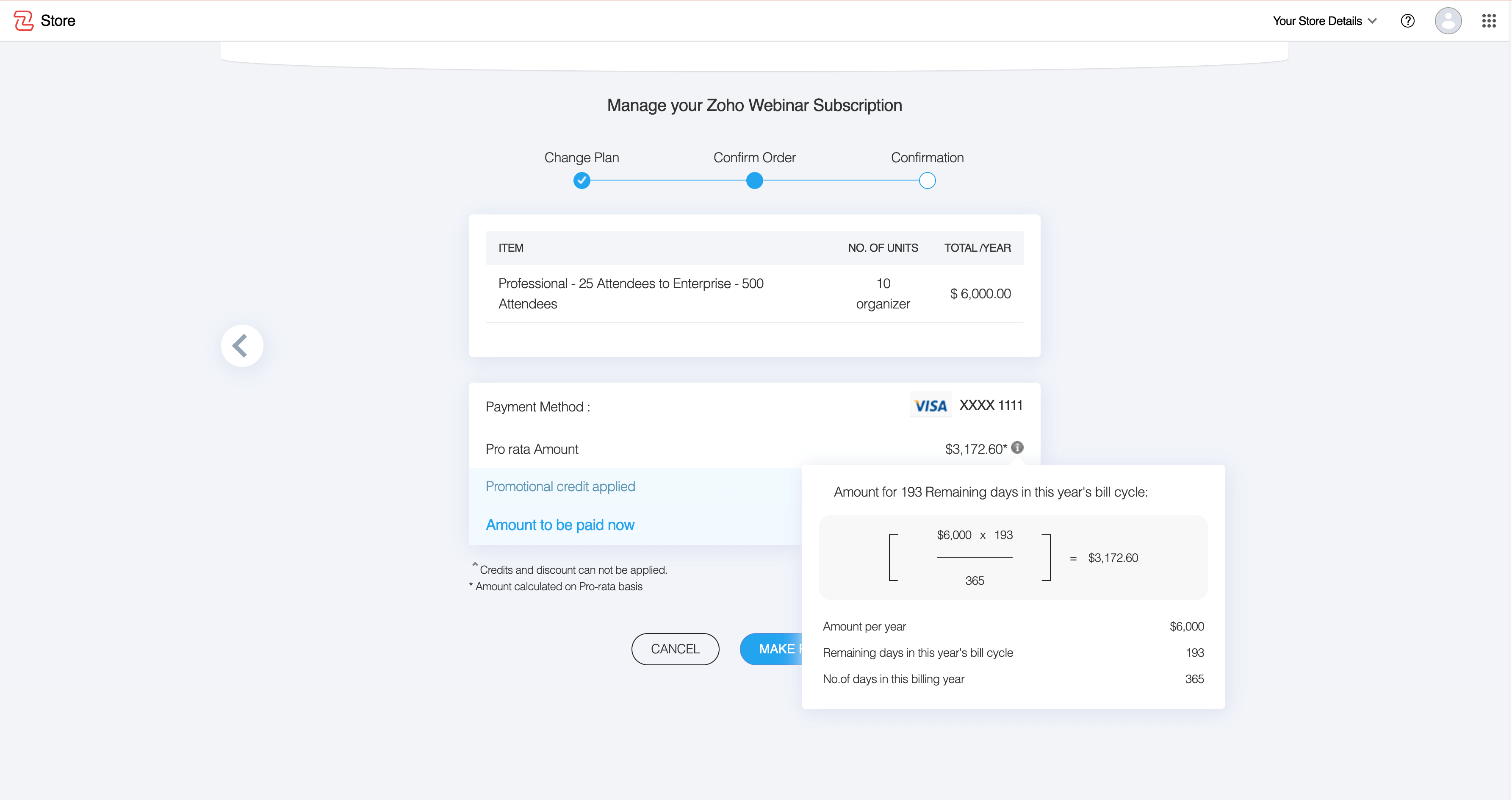Click the pro rata info icon

tap(1017, 447)
